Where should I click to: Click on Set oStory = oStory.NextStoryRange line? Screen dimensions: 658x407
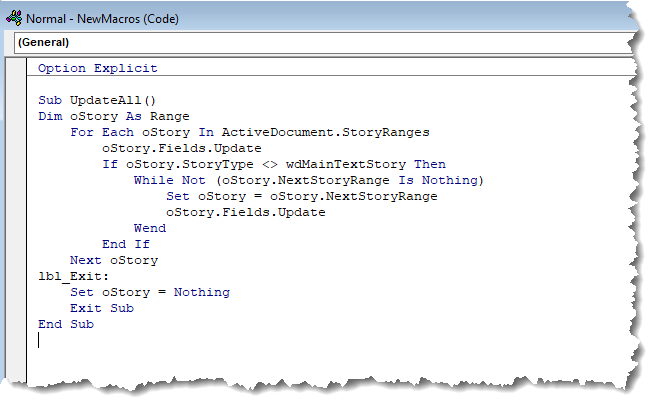tap(302, 196)
